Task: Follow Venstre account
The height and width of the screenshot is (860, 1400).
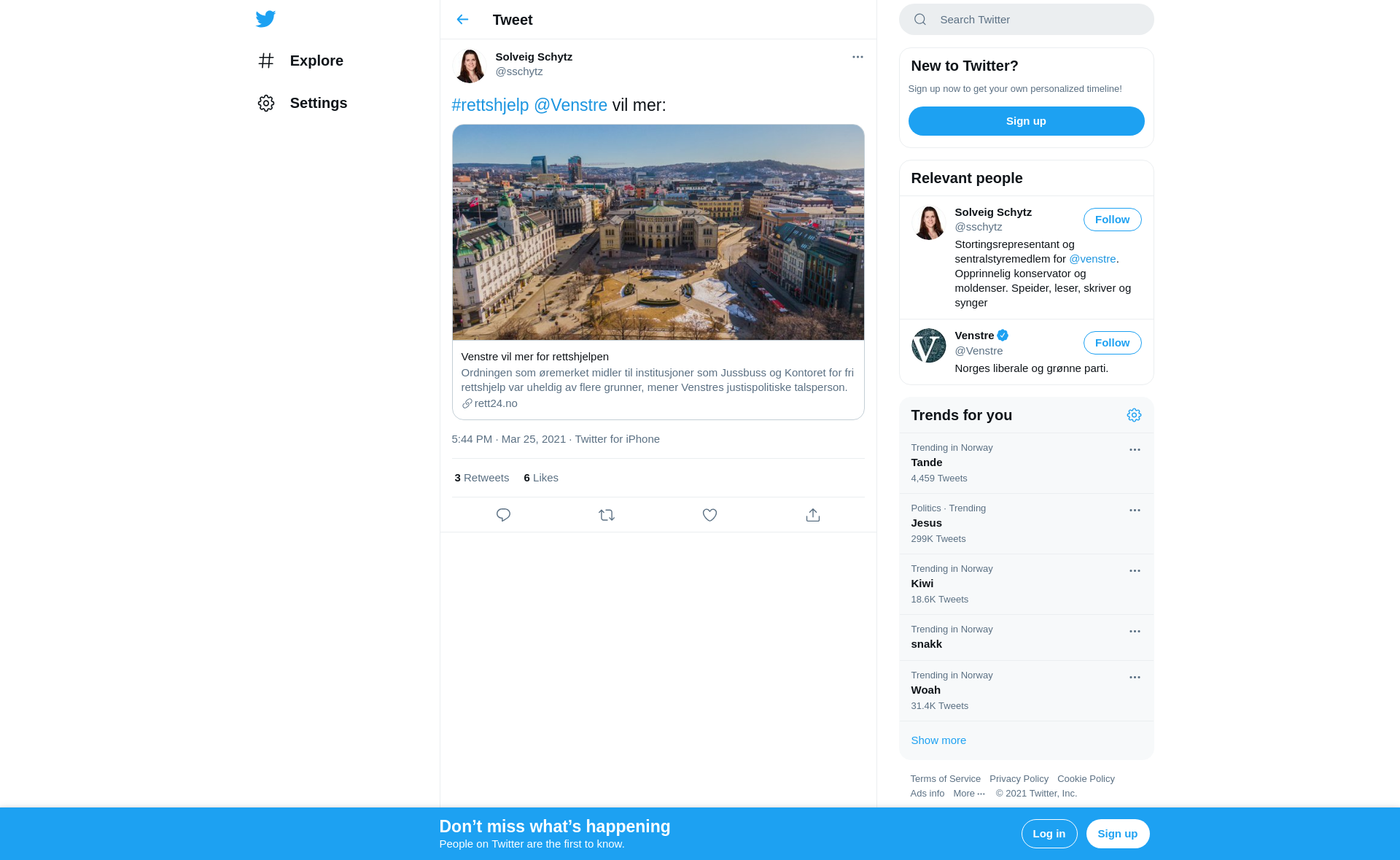Action: (x=1112, y=343)
